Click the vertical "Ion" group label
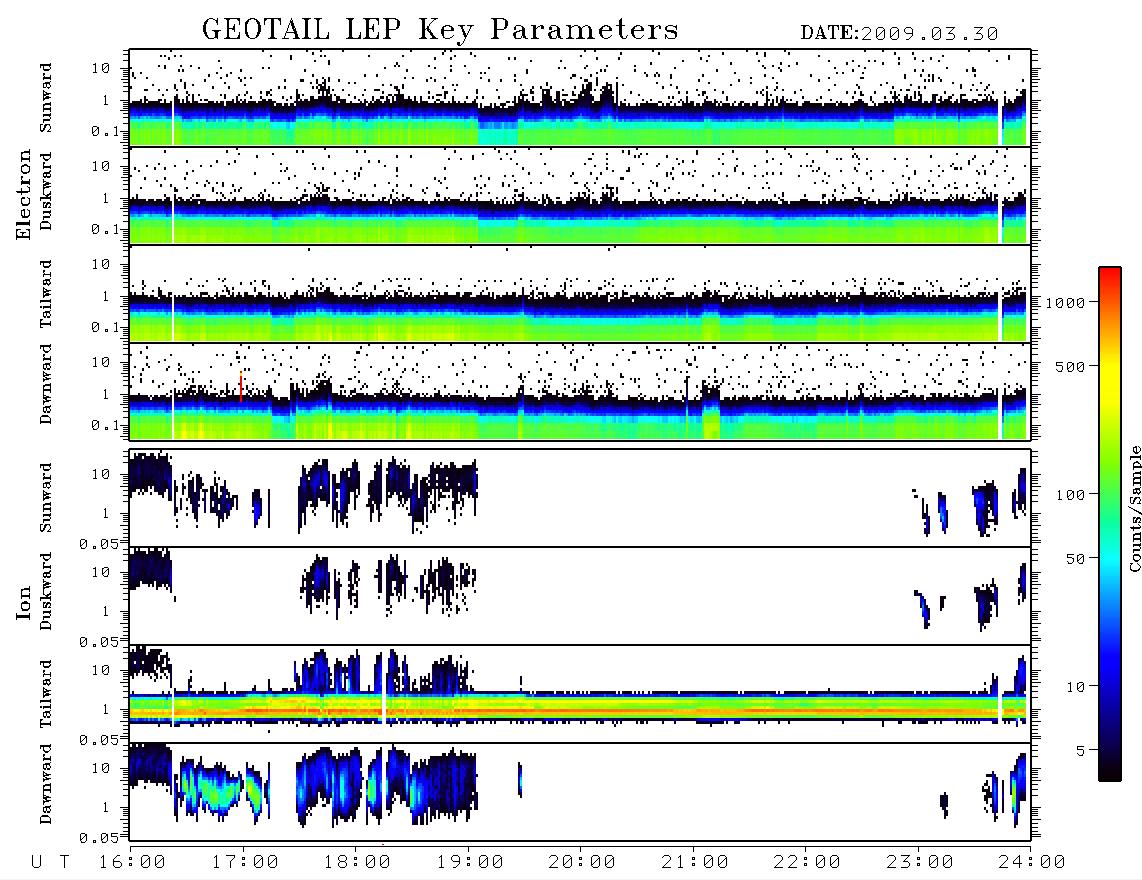This screenshot has height=880, width=1142. [24, 603]
